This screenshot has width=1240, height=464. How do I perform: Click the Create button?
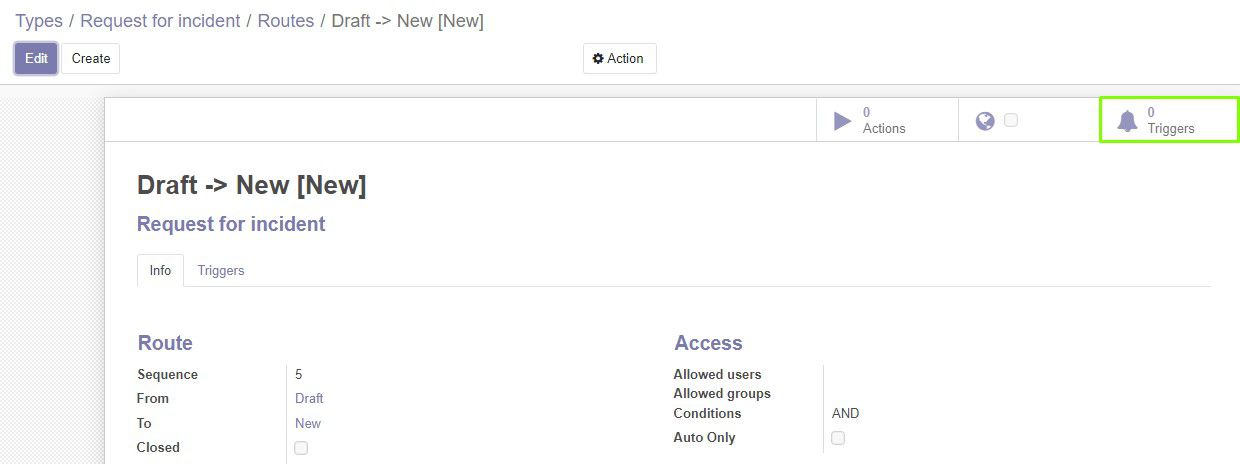[x=91, y=58]
